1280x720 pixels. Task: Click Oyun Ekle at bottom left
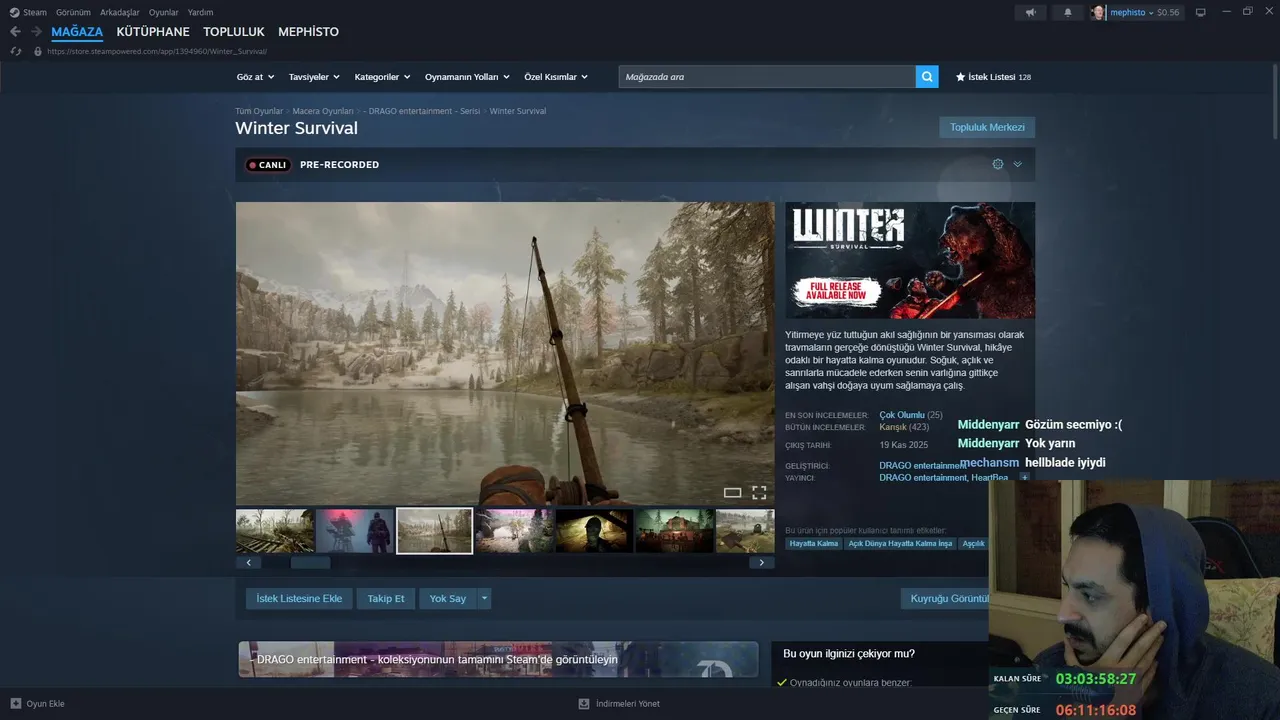[x=37, y=704]
